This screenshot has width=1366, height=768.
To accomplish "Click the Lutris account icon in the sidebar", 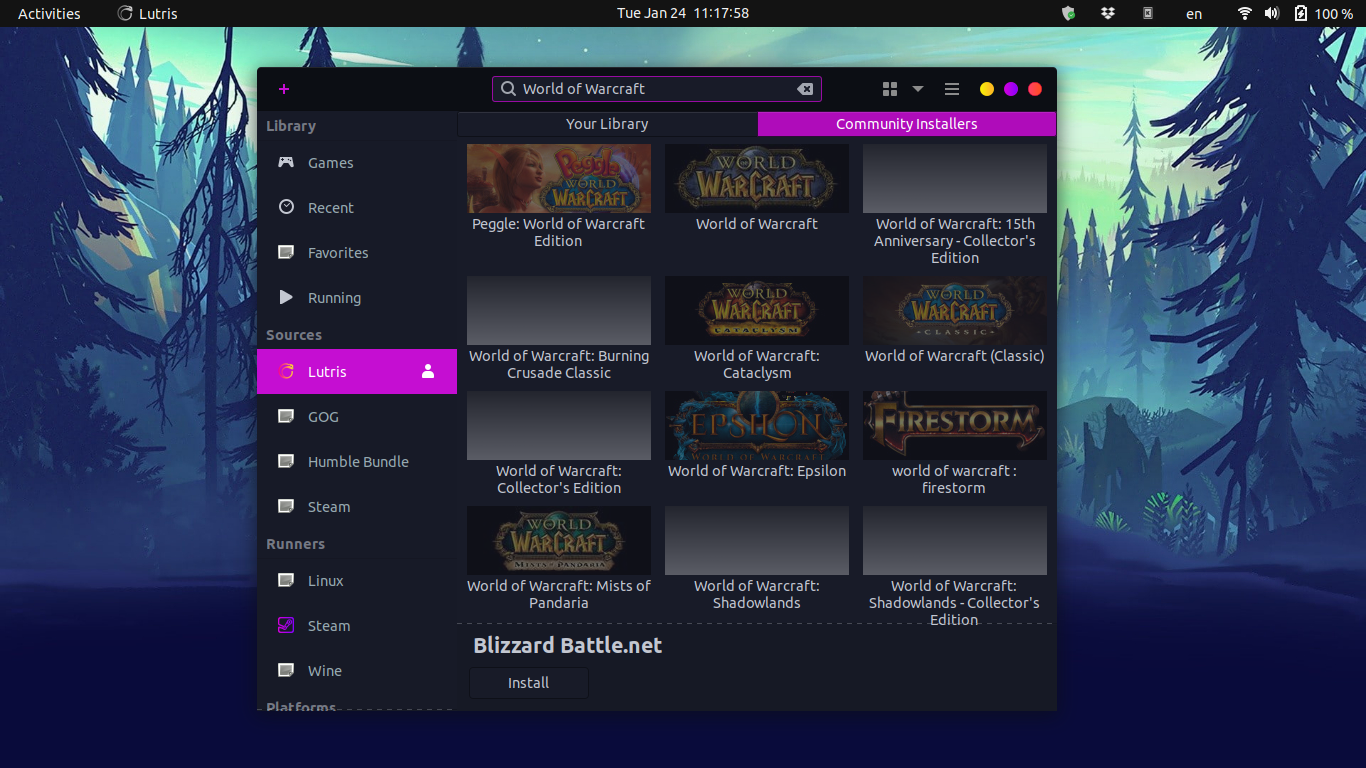I will [427, 371].
